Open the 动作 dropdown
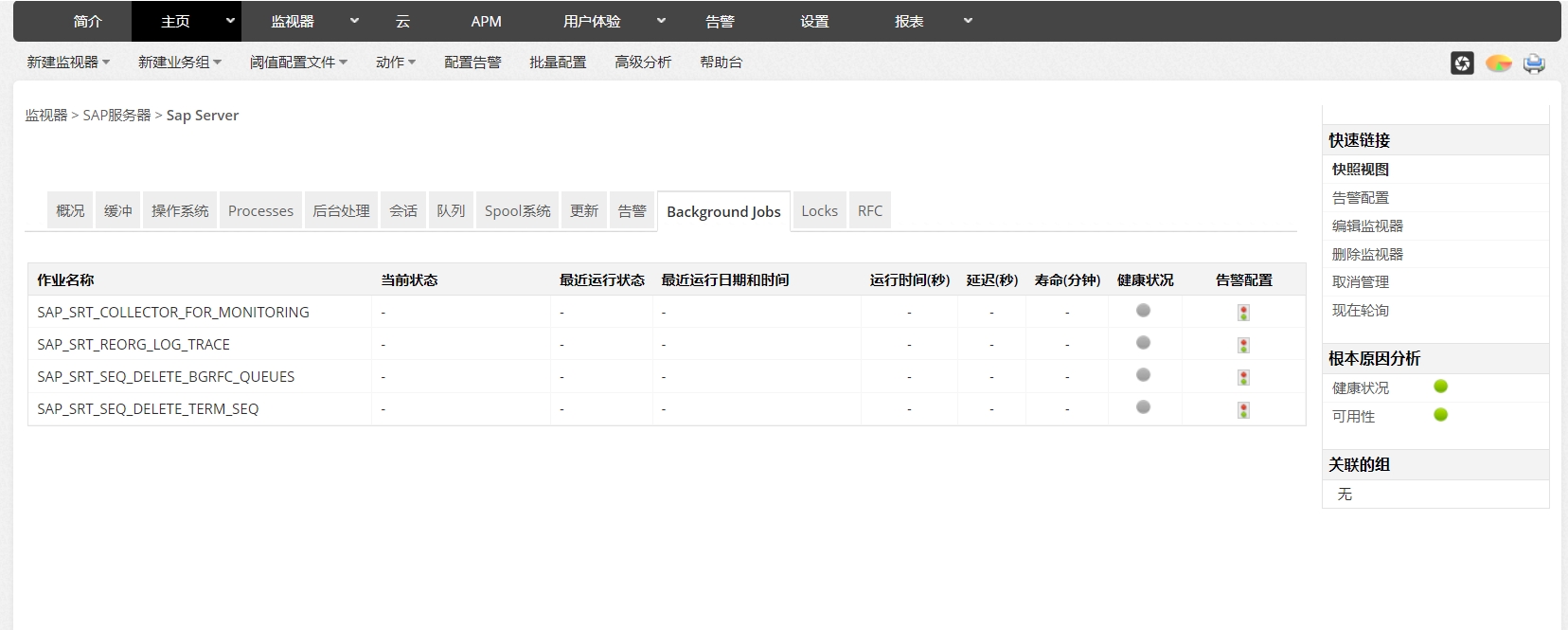Image resolution: width=1568 pixels, height=630 pixels. coord(396,63)
